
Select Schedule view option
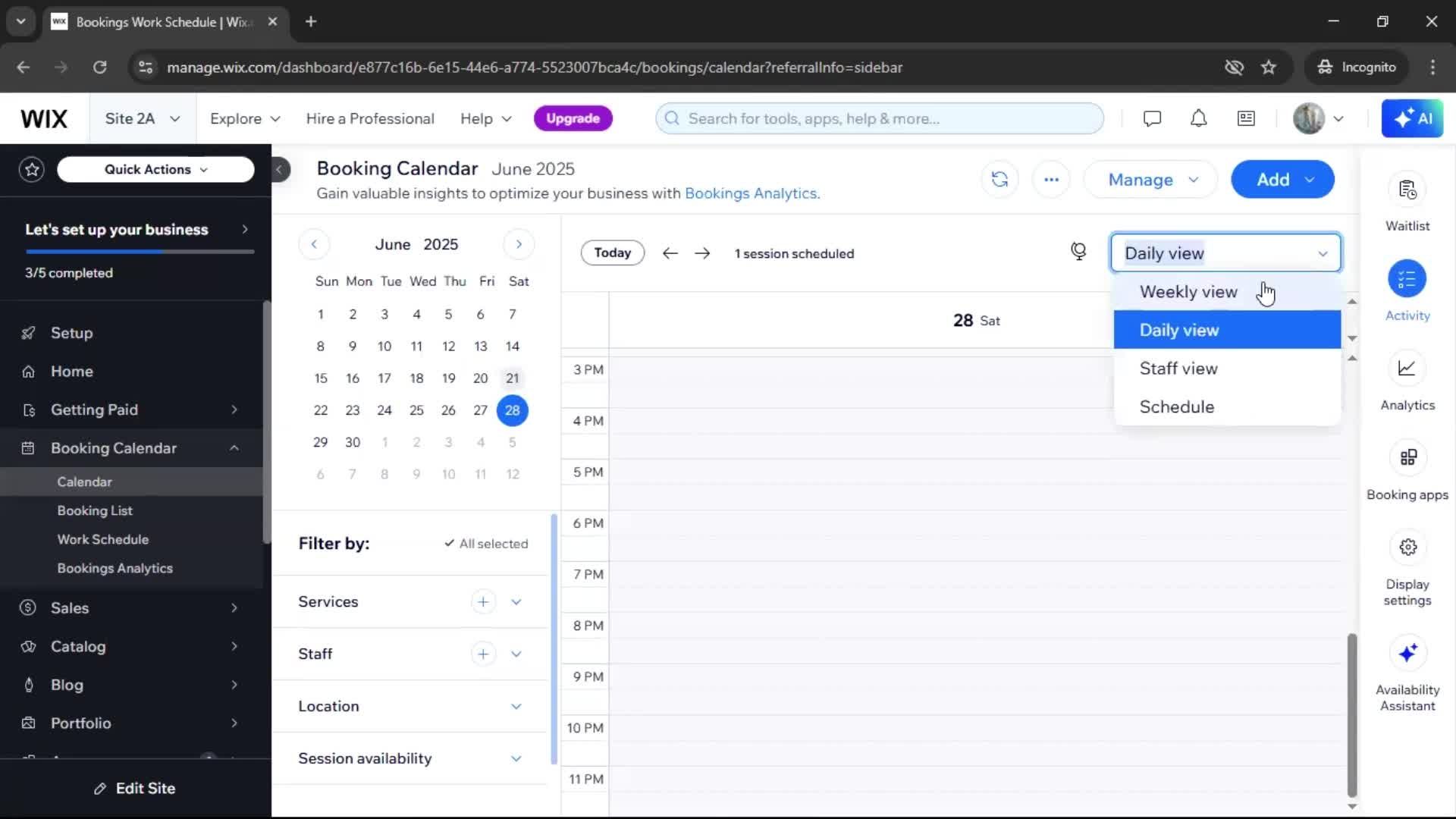pyautogui.click(x=1227, y=407)
